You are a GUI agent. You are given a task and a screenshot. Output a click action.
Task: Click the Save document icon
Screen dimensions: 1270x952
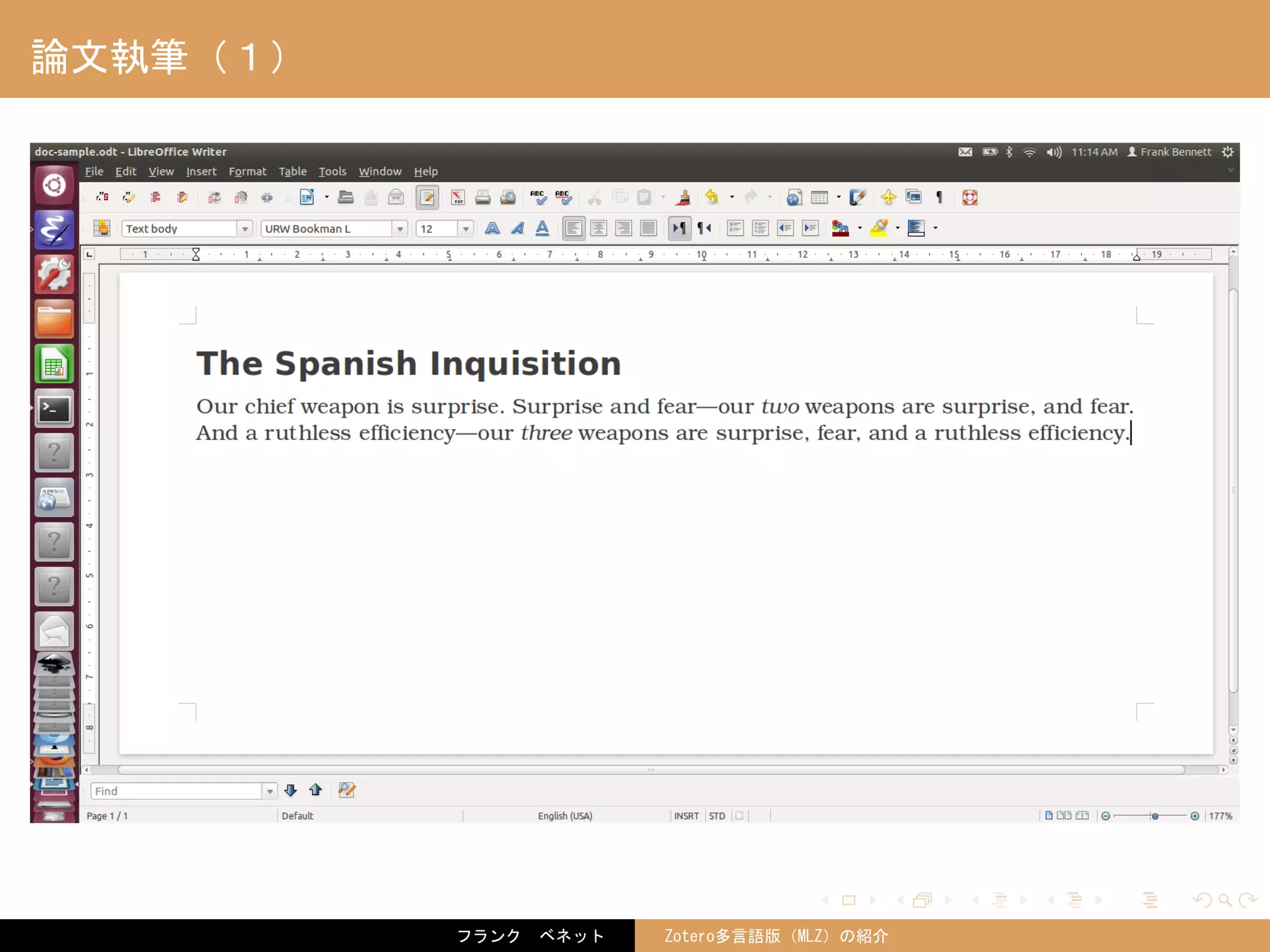tap(371, 198)
